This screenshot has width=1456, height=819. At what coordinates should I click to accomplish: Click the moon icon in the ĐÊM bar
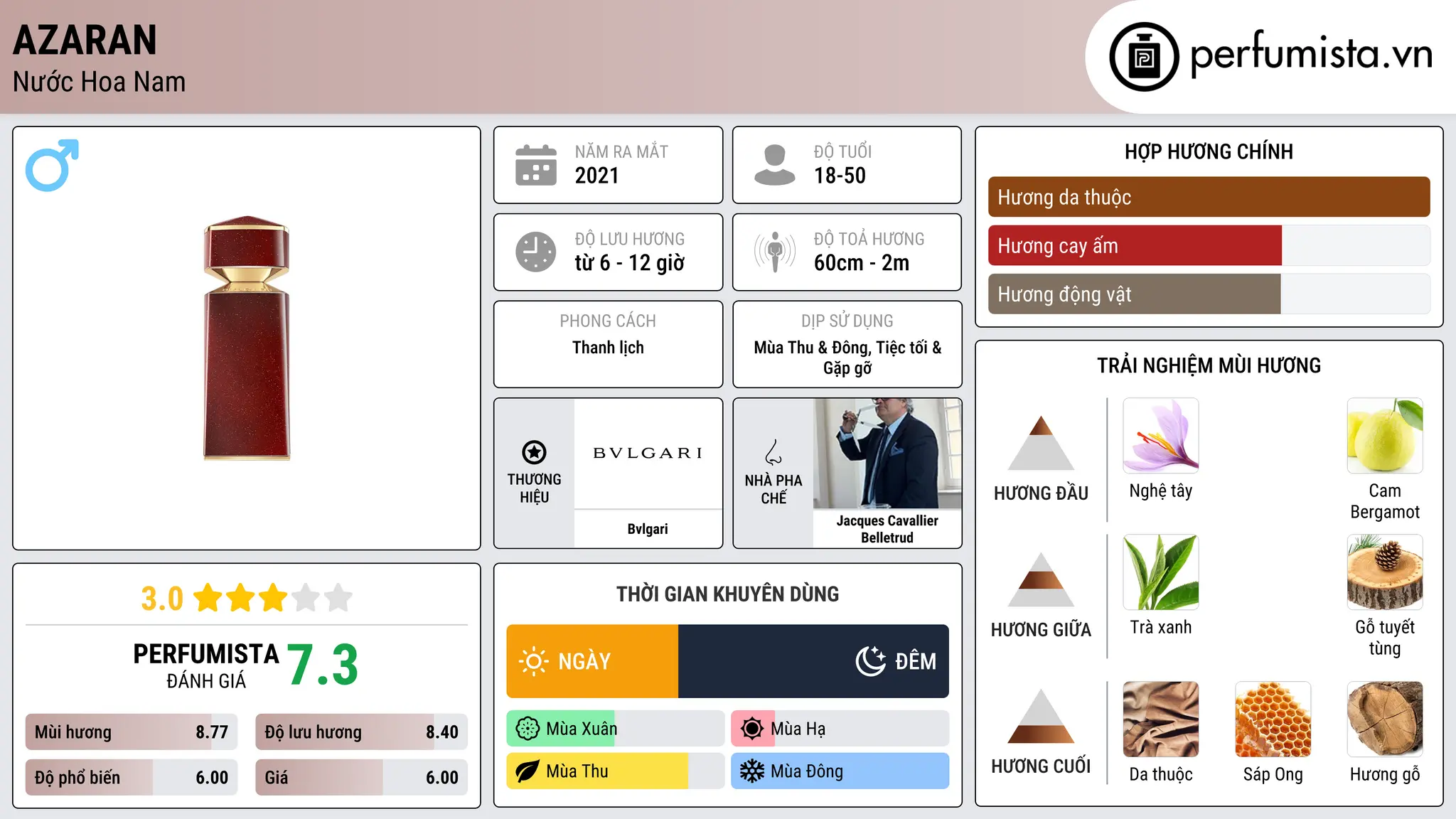[870, 661]
